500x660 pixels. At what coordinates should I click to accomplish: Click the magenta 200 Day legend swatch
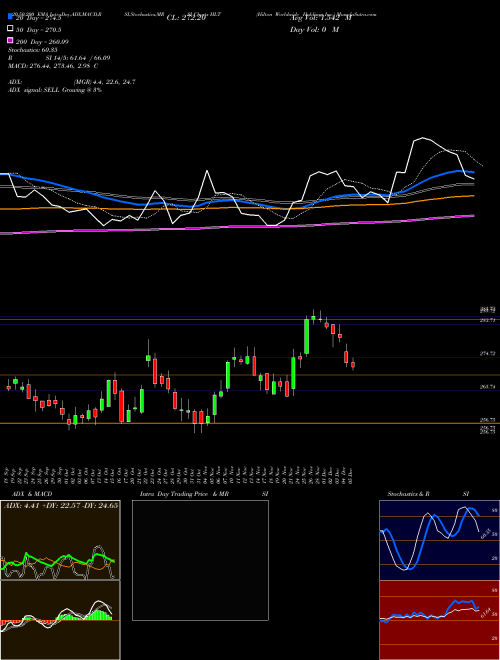pos(11,40)
